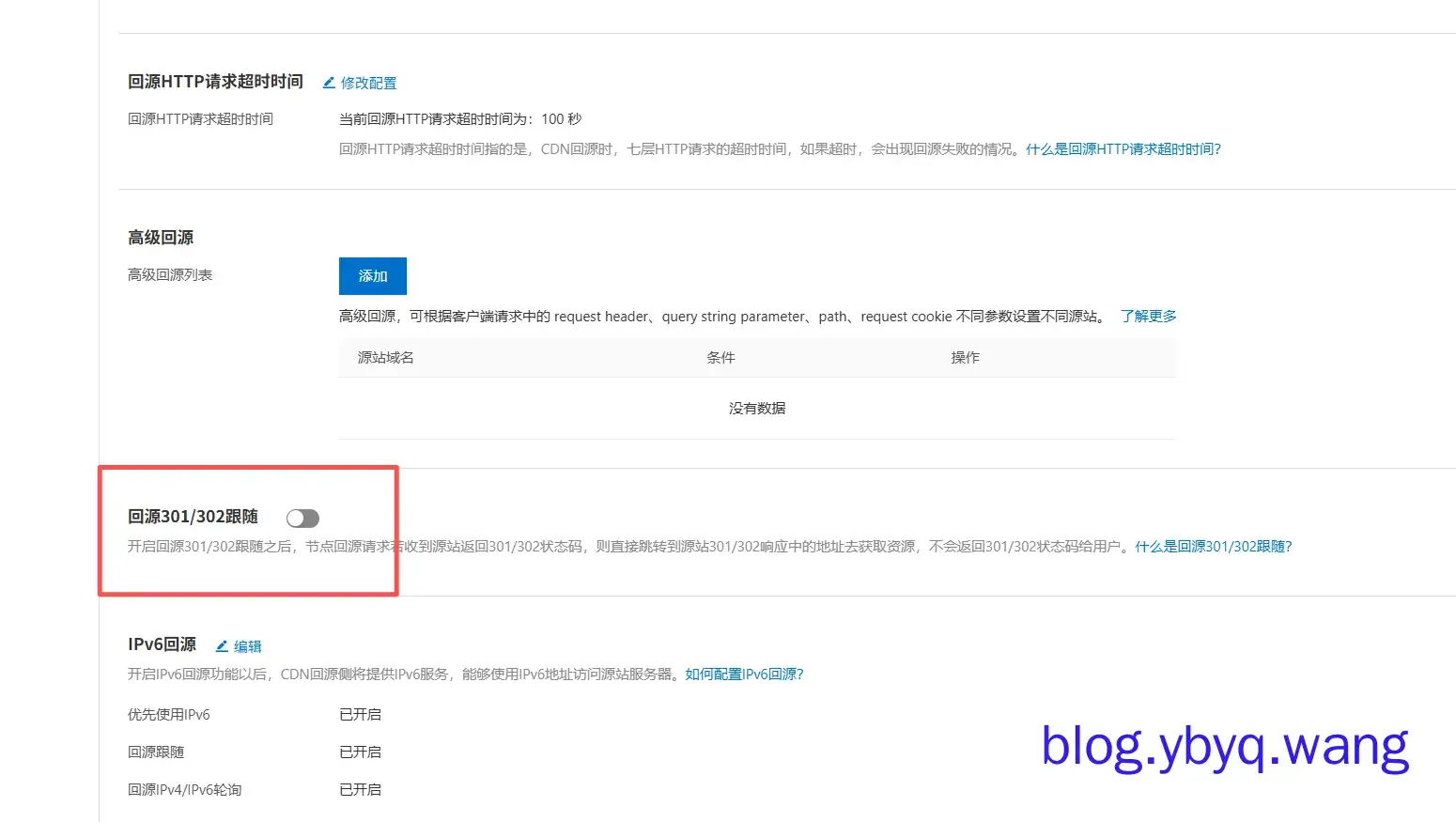The image size is (1456, 822).
Task: Open the 什么是回源301/302跟随? help link
Action: [1213, 547]
